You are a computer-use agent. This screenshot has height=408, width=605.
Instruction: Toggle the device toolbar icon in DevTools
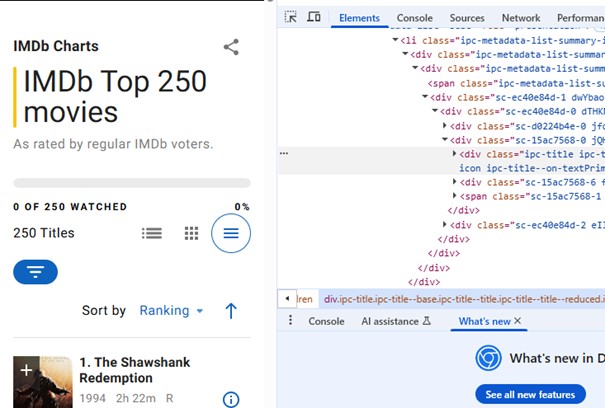pyautogui.click(x=313, y=17)
